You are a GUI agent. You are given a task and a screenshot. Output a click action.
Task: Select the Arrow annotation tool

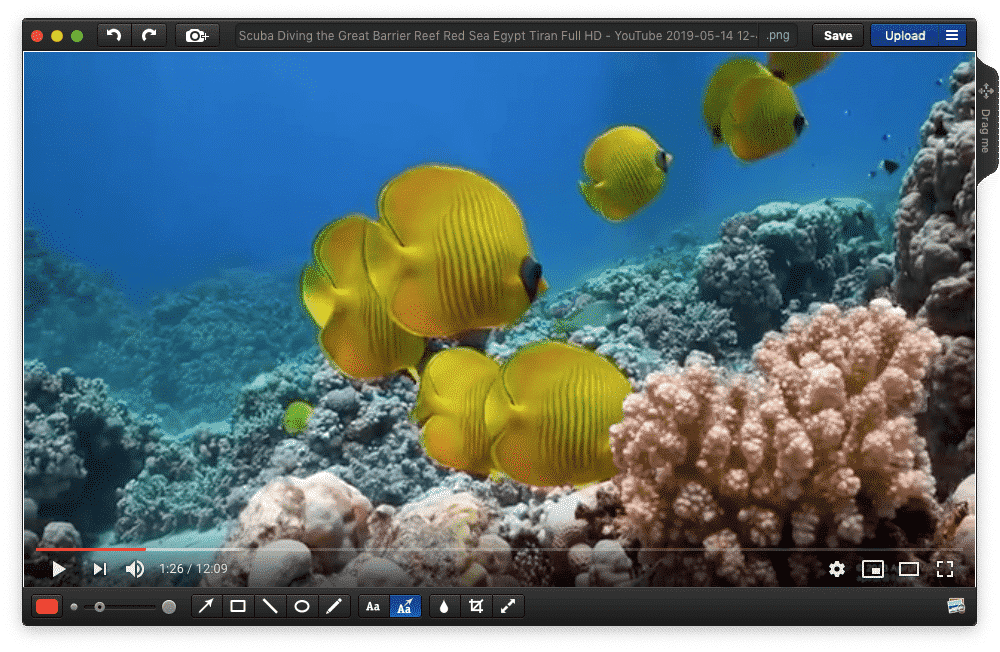207,606
